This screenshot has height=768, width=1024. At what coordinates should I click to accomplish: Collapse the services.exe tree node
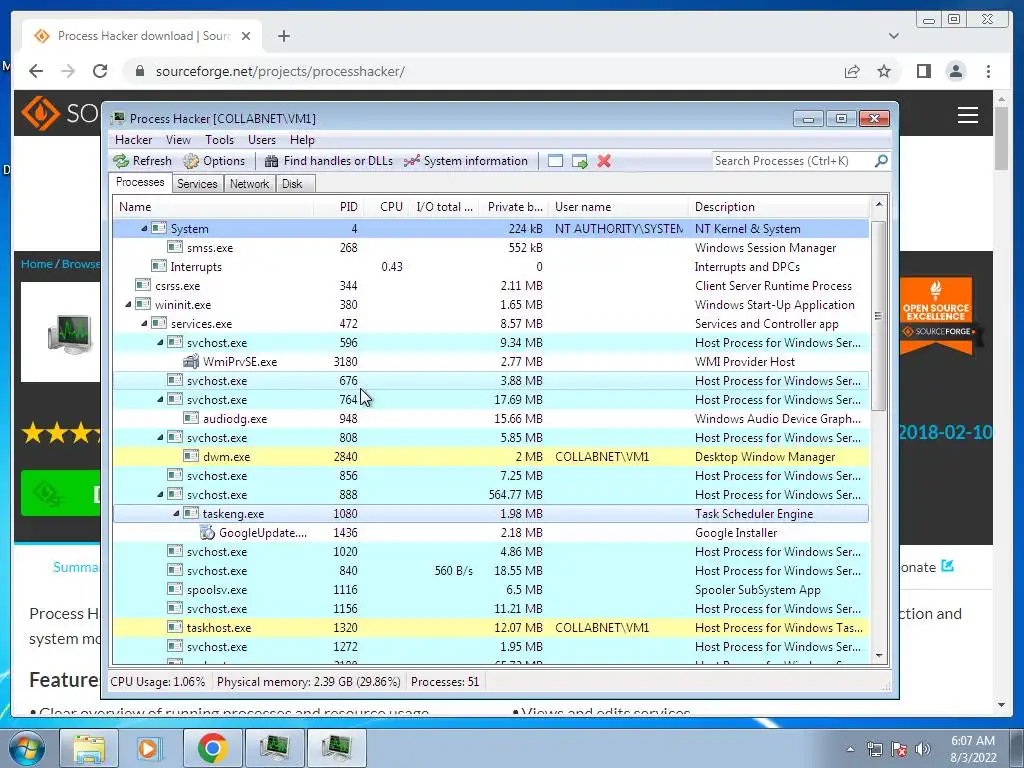[144, 324]
